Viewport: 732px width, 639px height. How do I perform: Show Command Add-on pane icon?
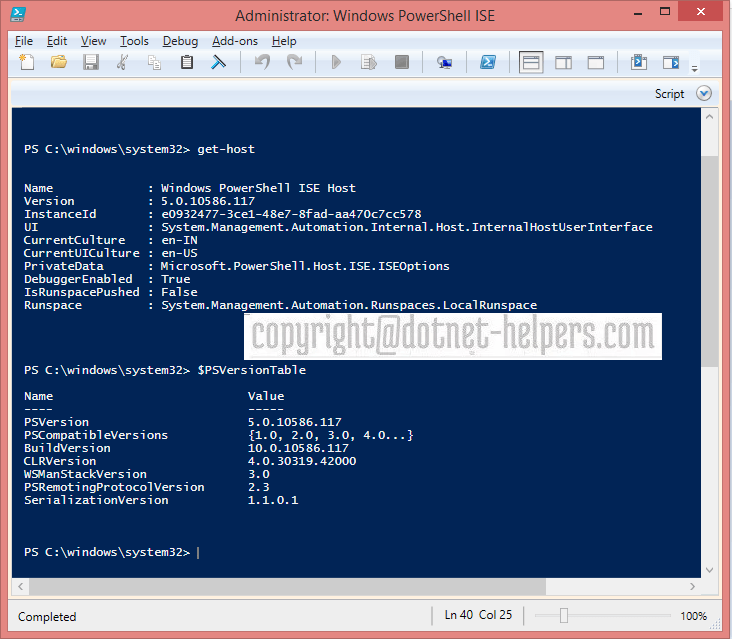(x=671, y=62)
